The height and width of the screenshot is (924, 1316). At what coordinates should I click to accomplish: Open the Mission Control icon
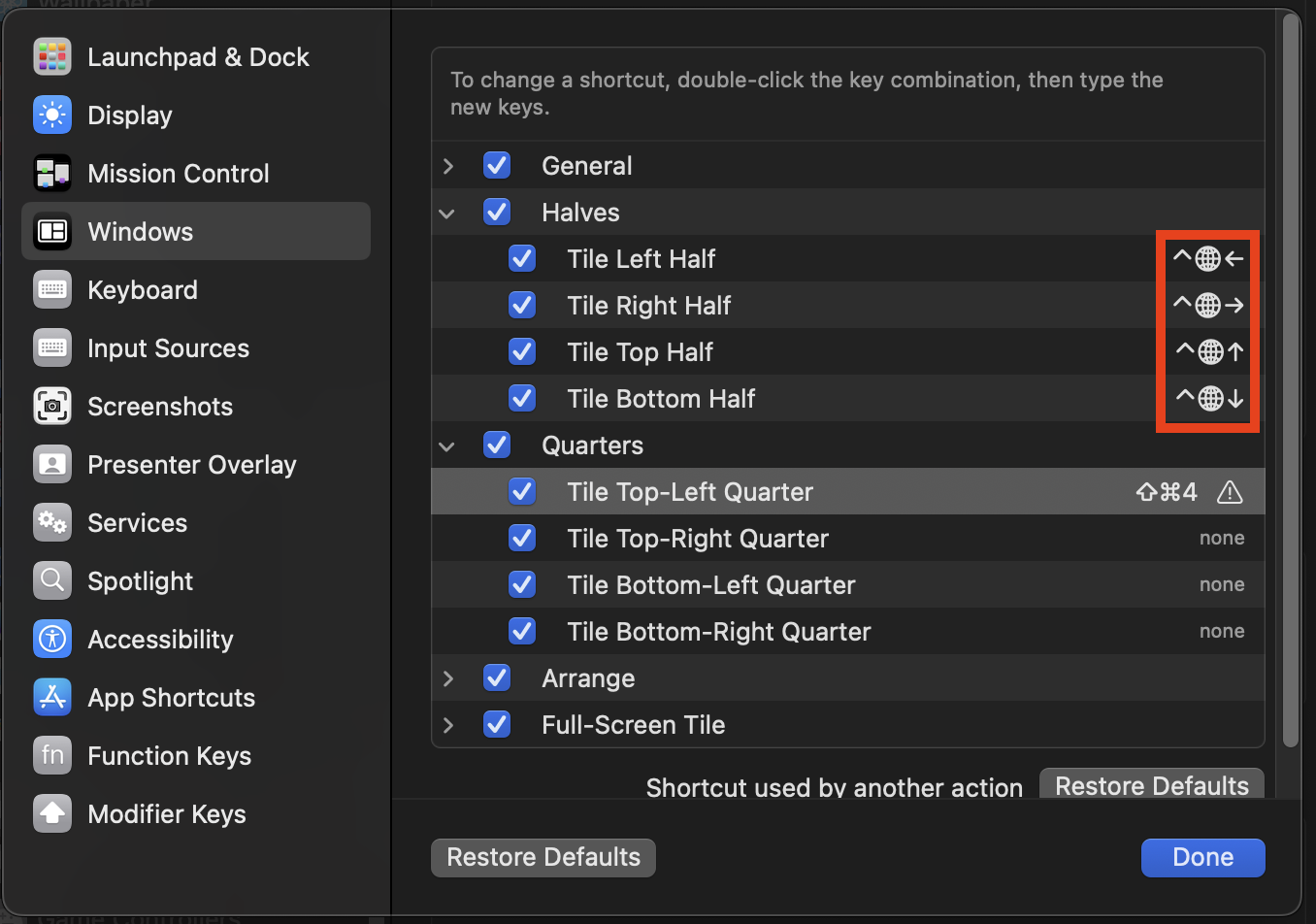(52, 174)
